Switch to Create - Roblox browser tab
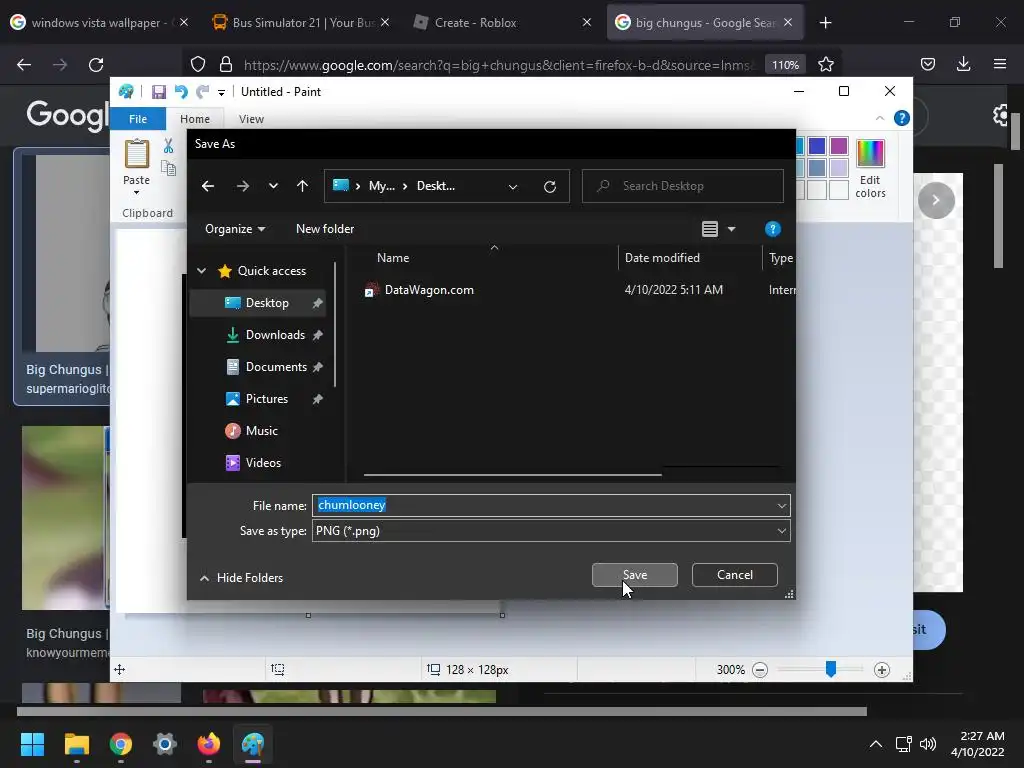This screenshot has height=768, width=1024. click(502, 23)
